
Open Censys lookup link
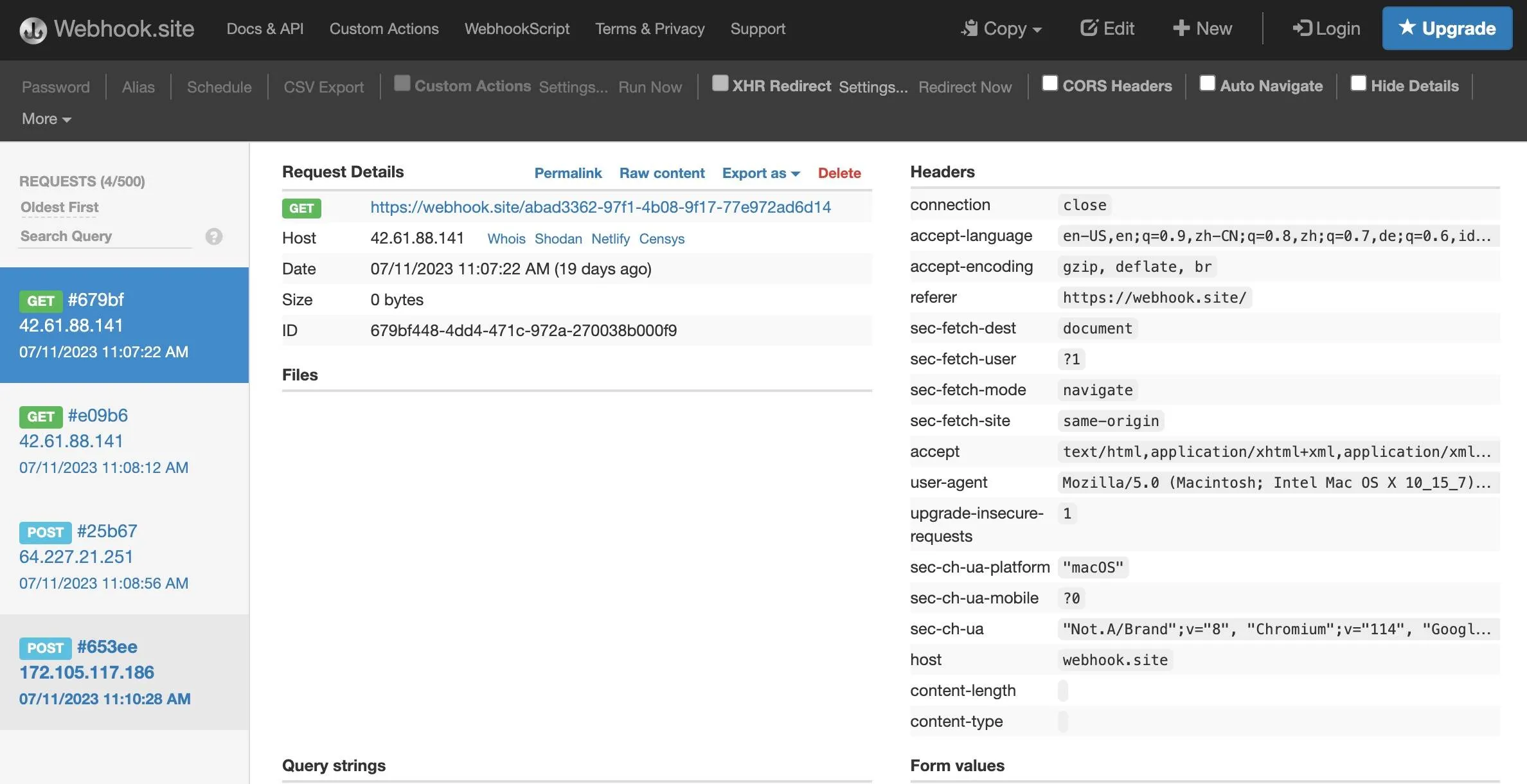pos(662,239)
